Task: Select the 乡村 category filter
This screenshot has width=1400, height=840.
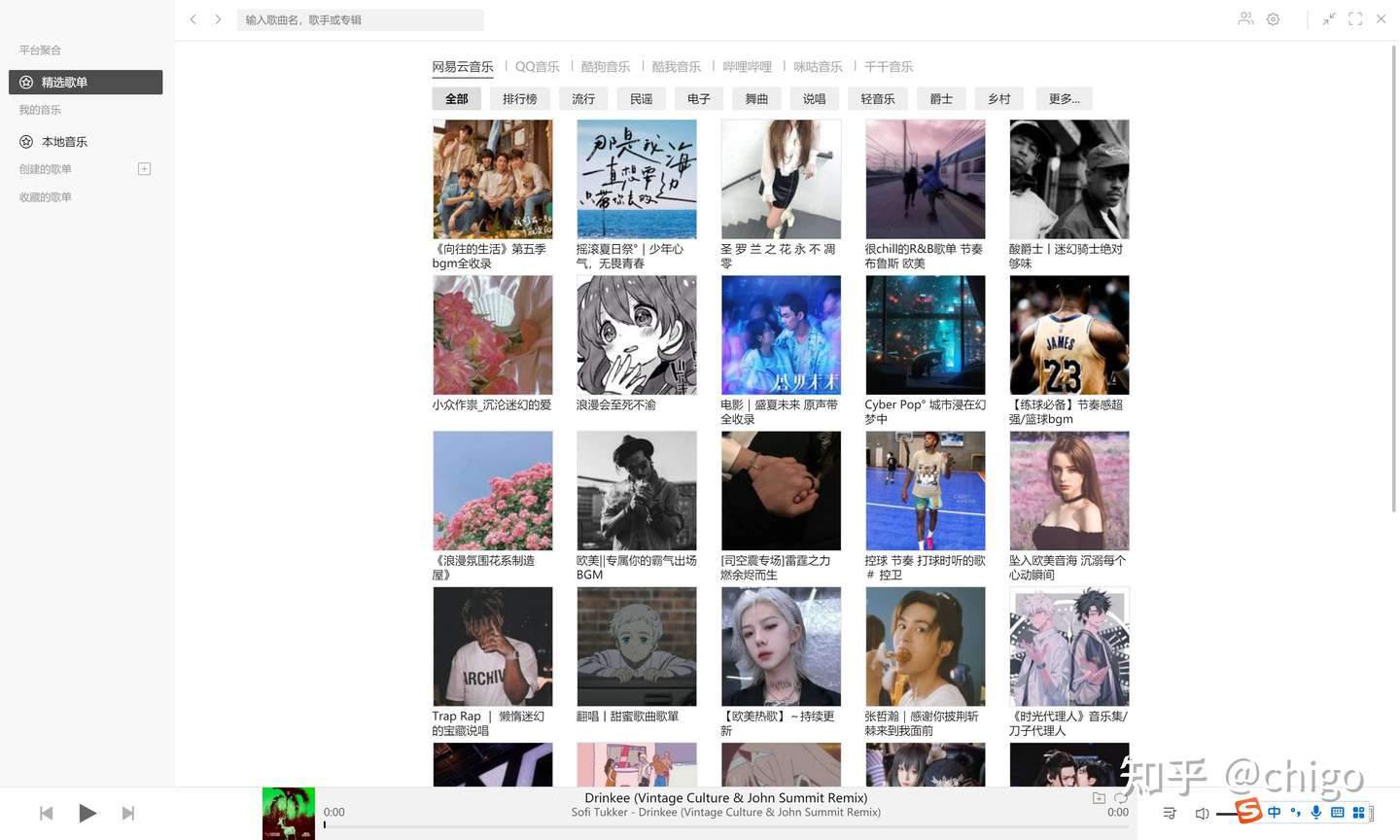Action: click(999, 99)
